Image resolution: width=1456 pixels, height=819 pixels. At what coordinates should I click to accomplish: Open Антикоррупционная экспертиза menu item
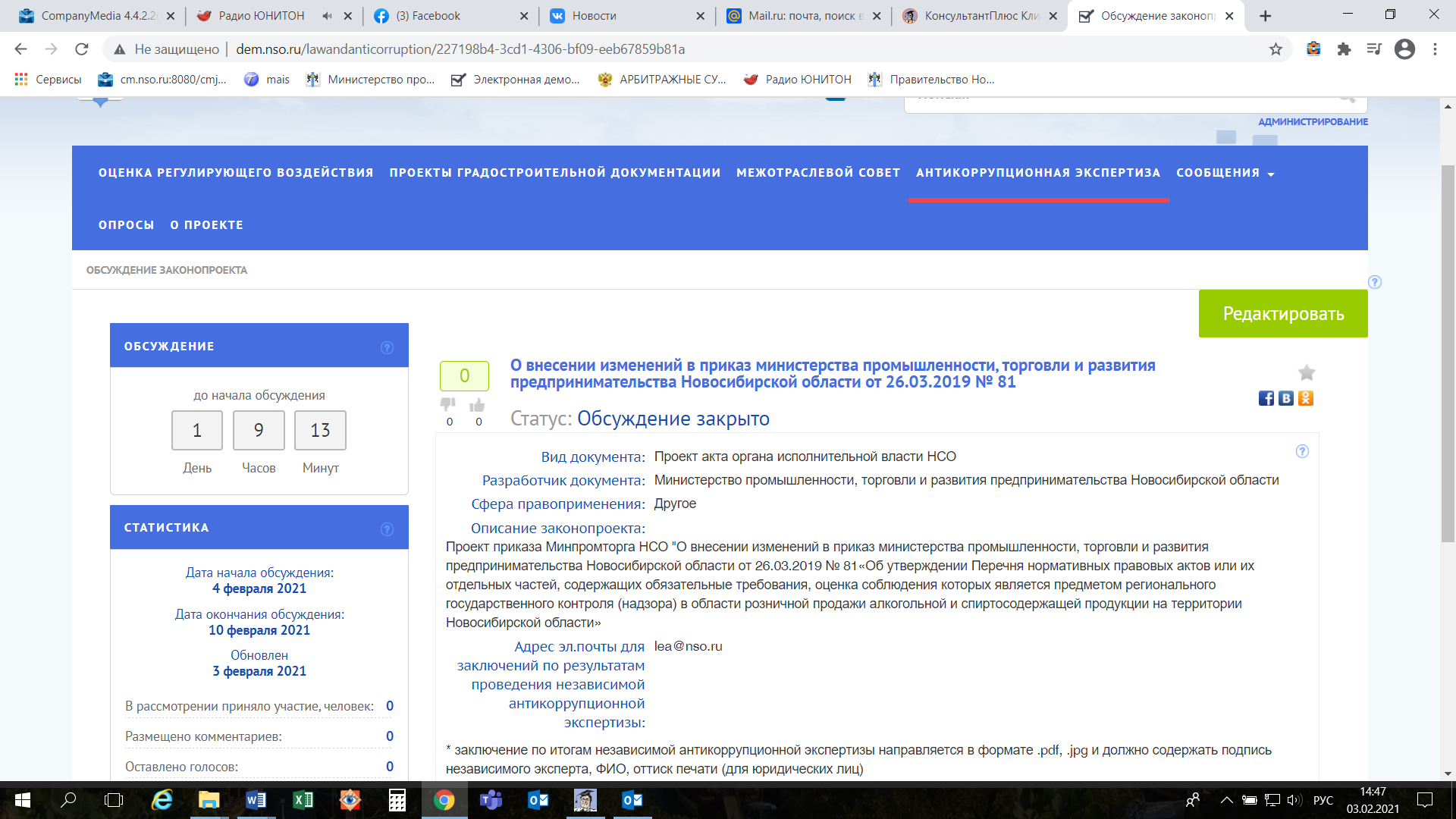[1037, 173]
